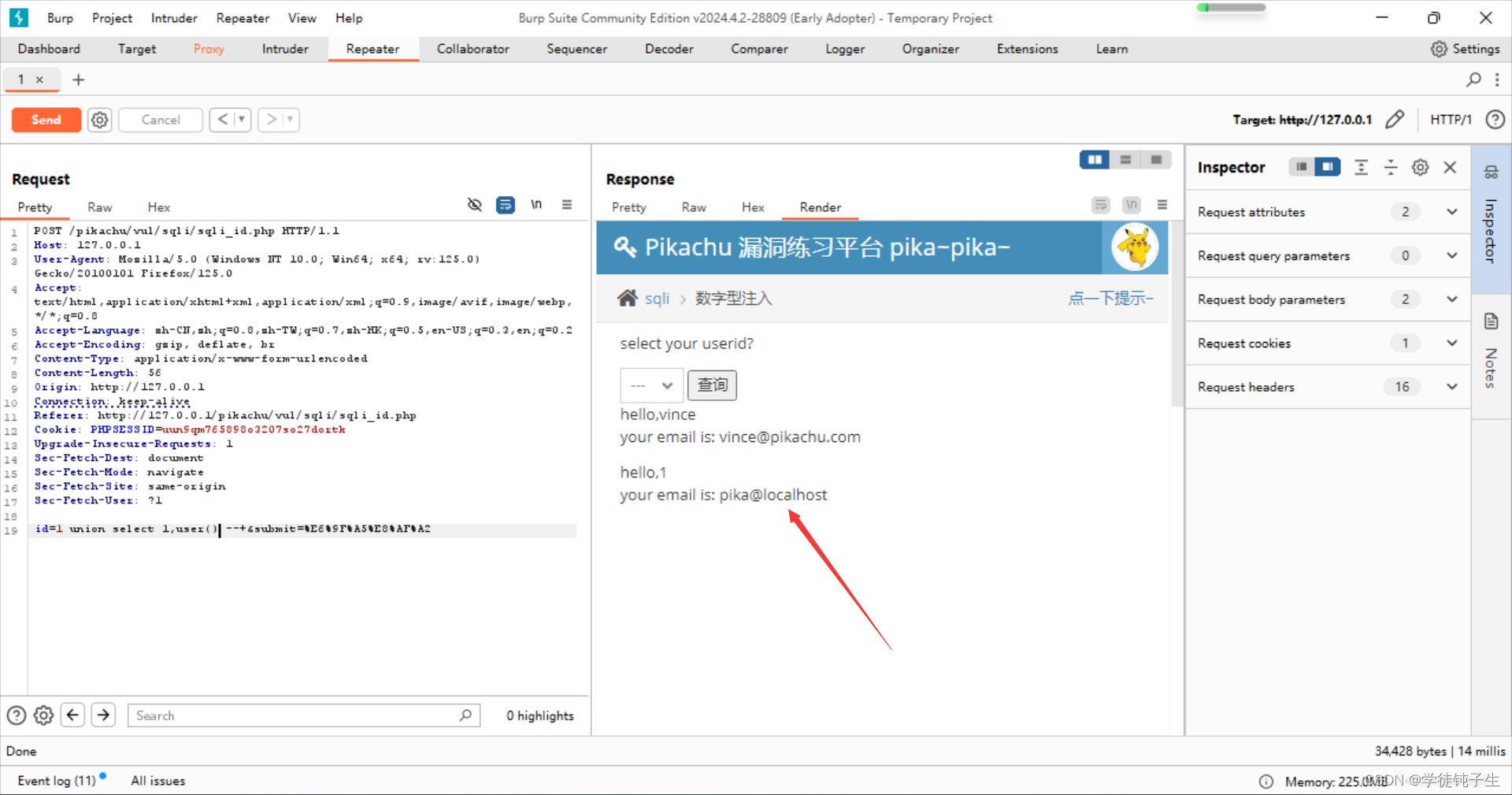Dock Inspector layout left option
1512x795 pixels.
click(x=1301, y=167)
